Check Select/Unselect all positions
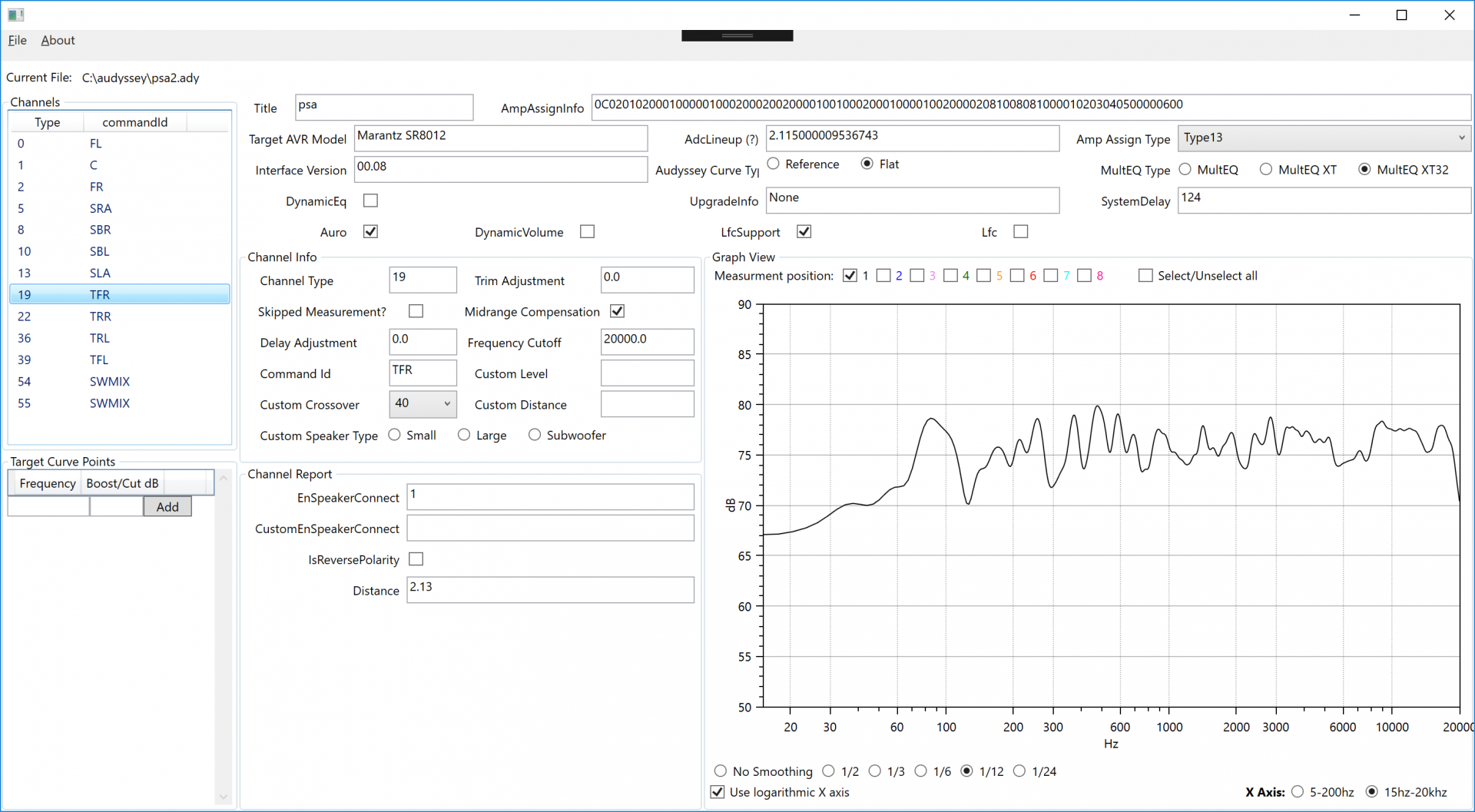Image resolution: width=1475 pixels, height=812 pixels. pos(1145,276)
